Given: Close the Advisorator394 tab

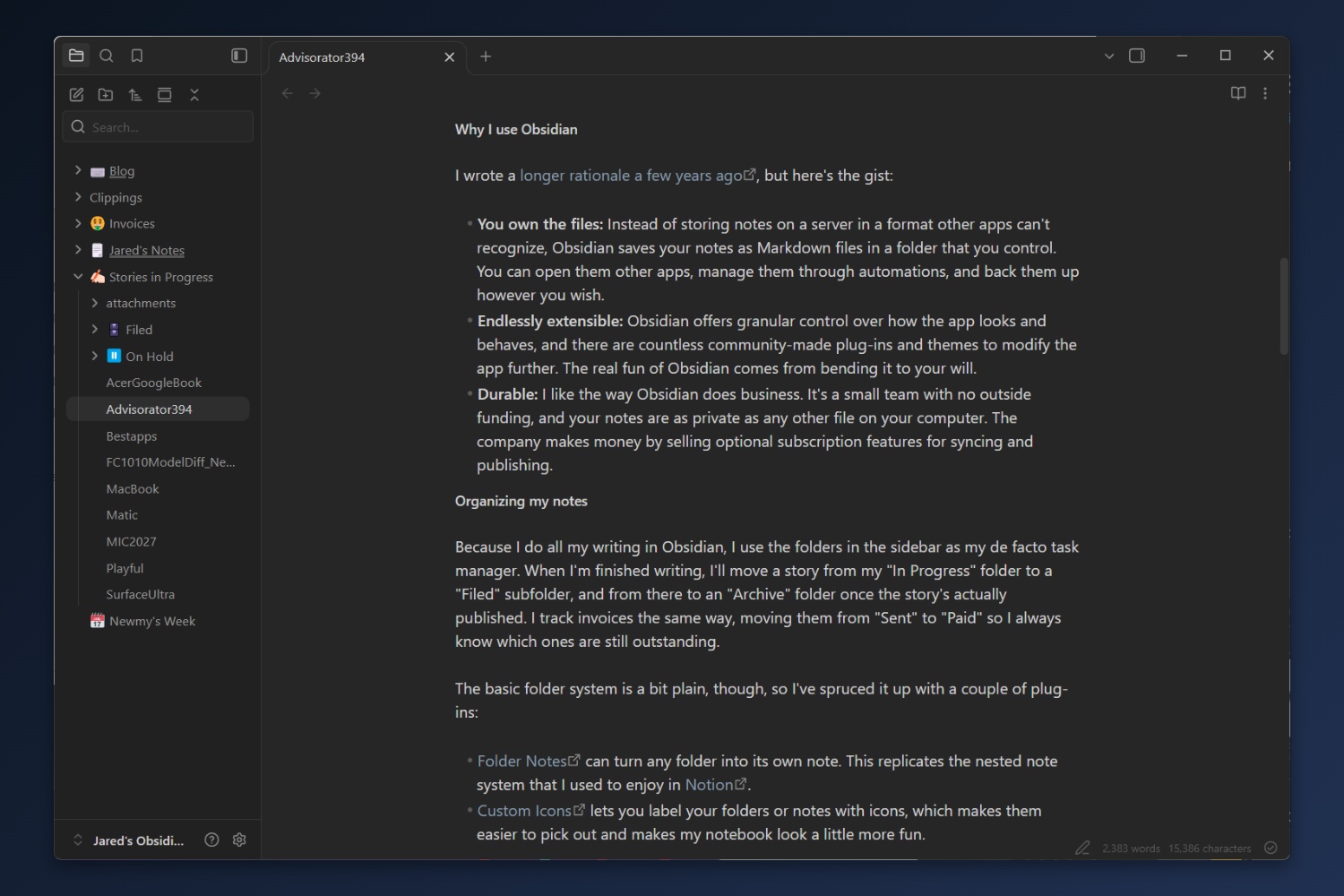Looking at the screenshot, I should (x=450, y=57).
